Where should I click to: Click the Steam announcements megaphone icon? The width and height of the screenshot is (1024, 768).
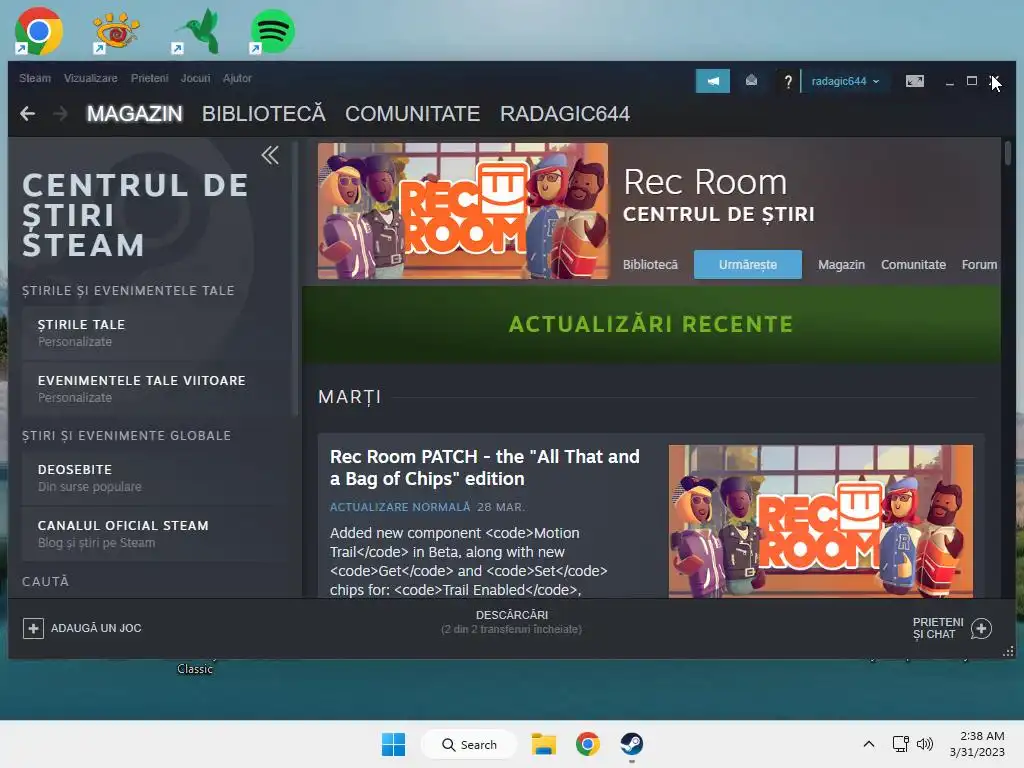click(712, 81)
